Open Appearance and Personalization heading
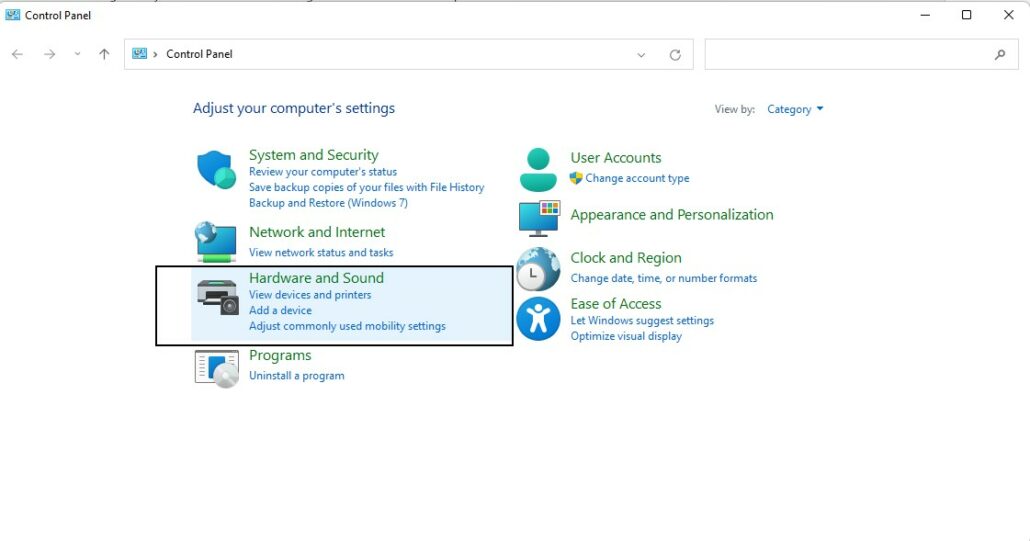The width and height of the screenshot is (1030, 541). [671, 215]
